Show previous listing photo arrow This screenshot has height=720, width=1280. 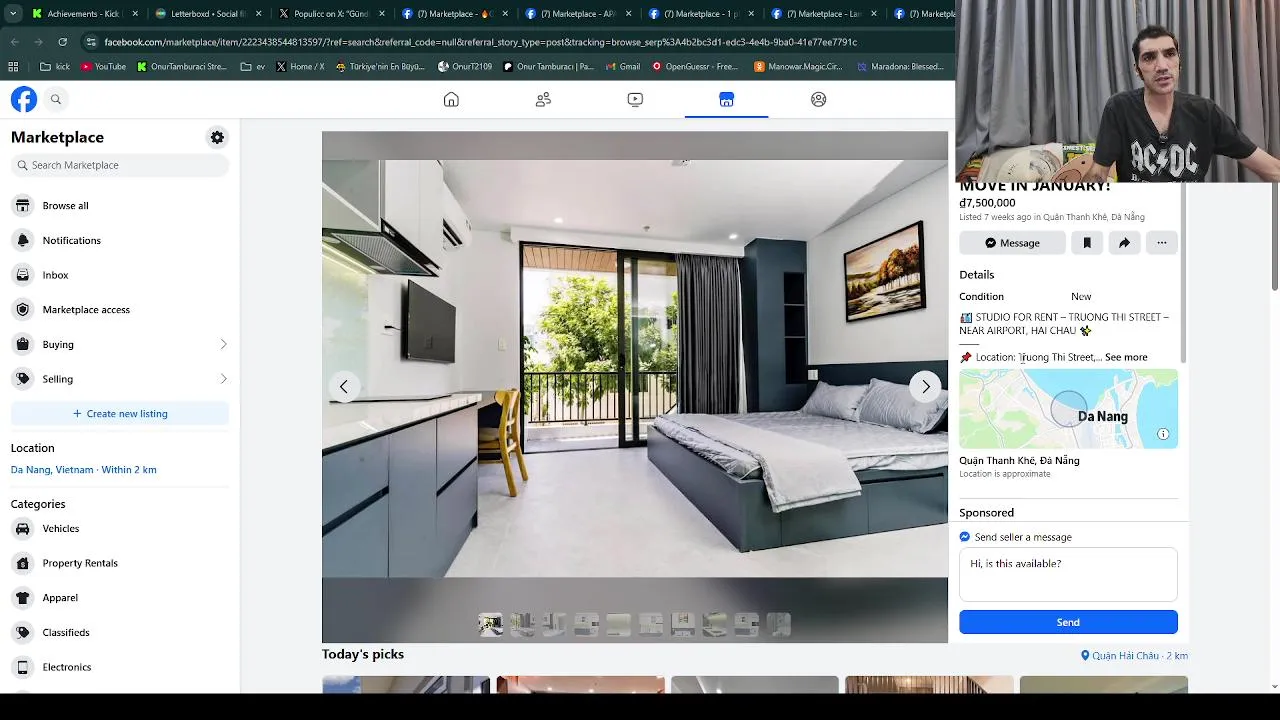point(344,386)
